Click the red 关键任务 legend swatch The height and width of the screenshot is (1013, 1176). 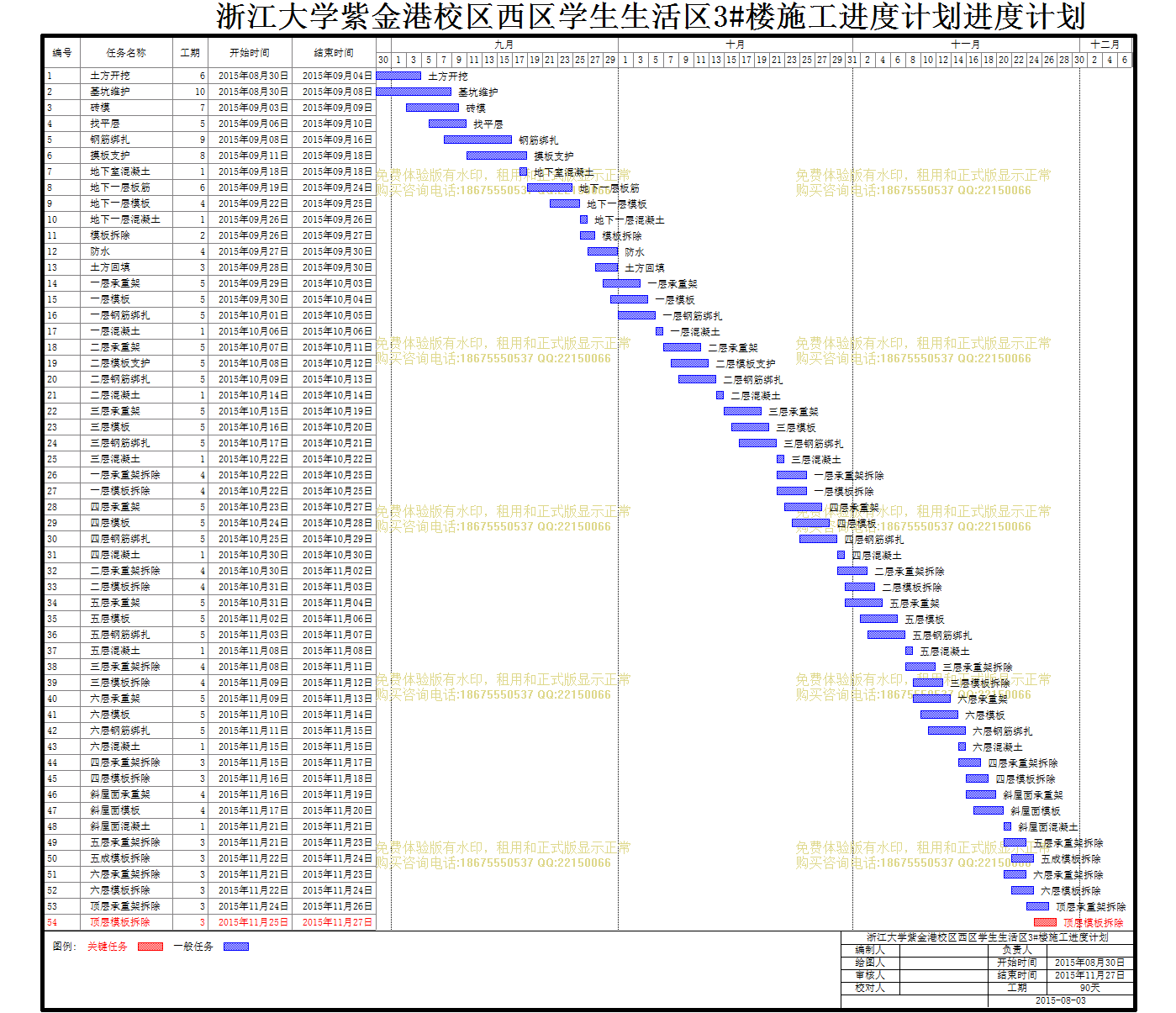pyautogui.click(x=150, y=947)
